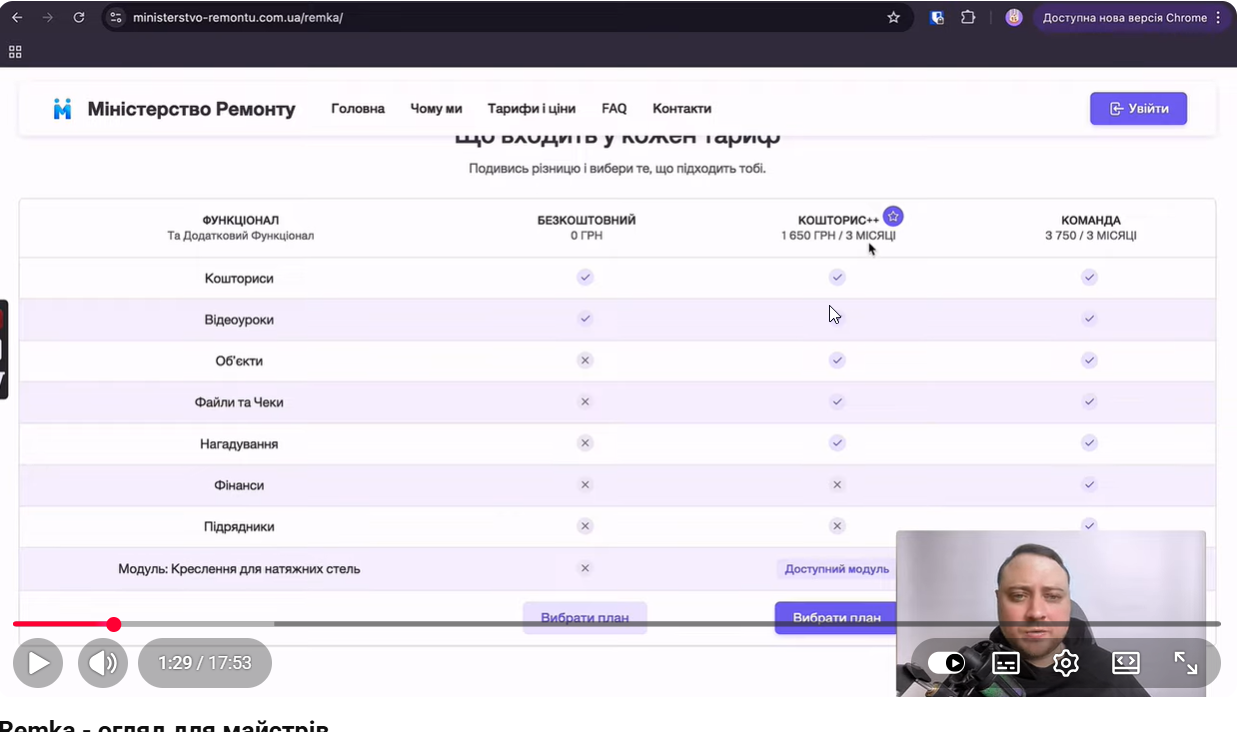Image resolution: width=1237 pixels, height=732 pixels.
Task: Open the apps grid in bookmarks bar
Action: pos(15,51)
